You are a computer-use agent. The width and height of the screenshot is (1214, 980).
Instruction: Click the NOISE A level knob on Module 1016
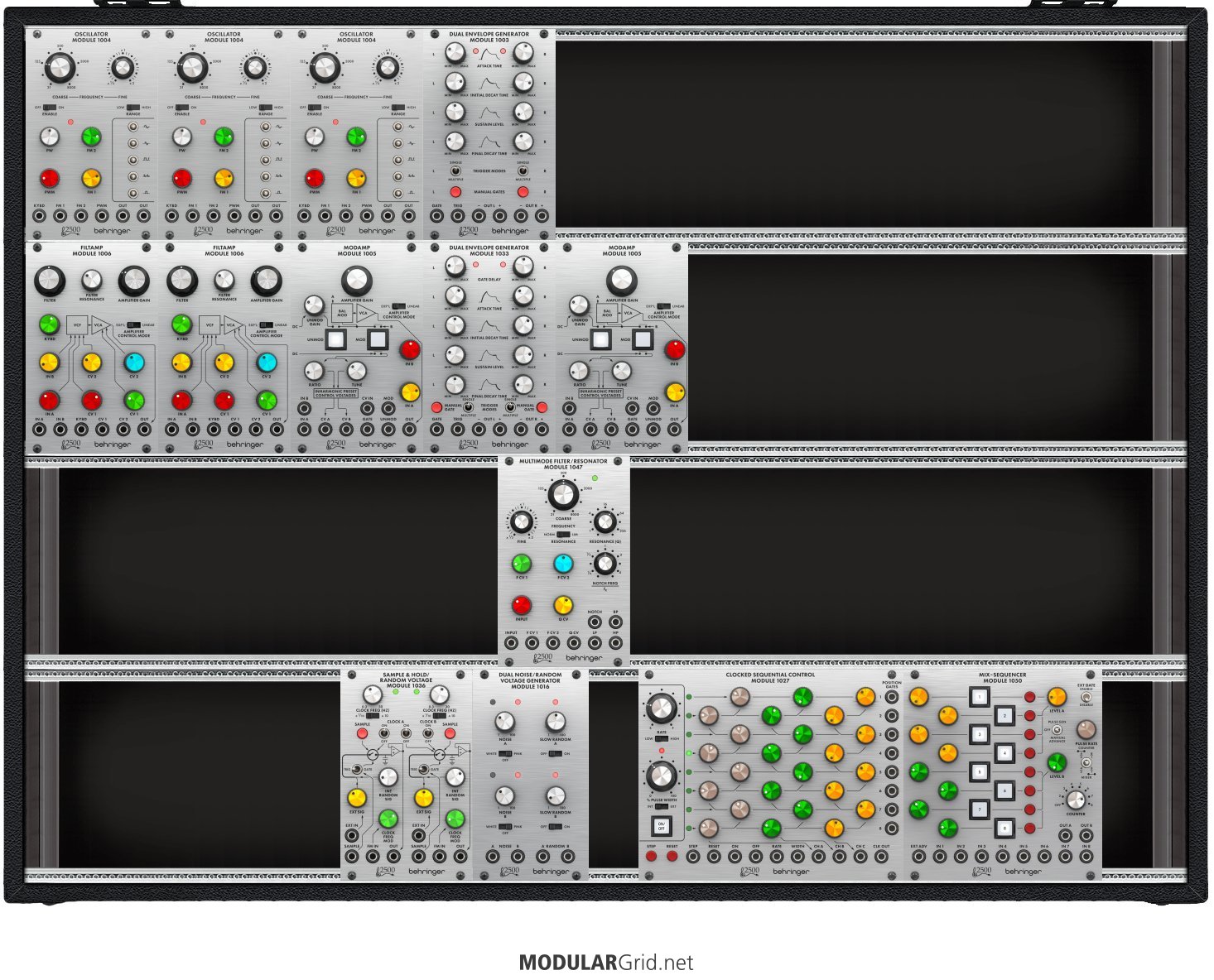tap(505, 723)
